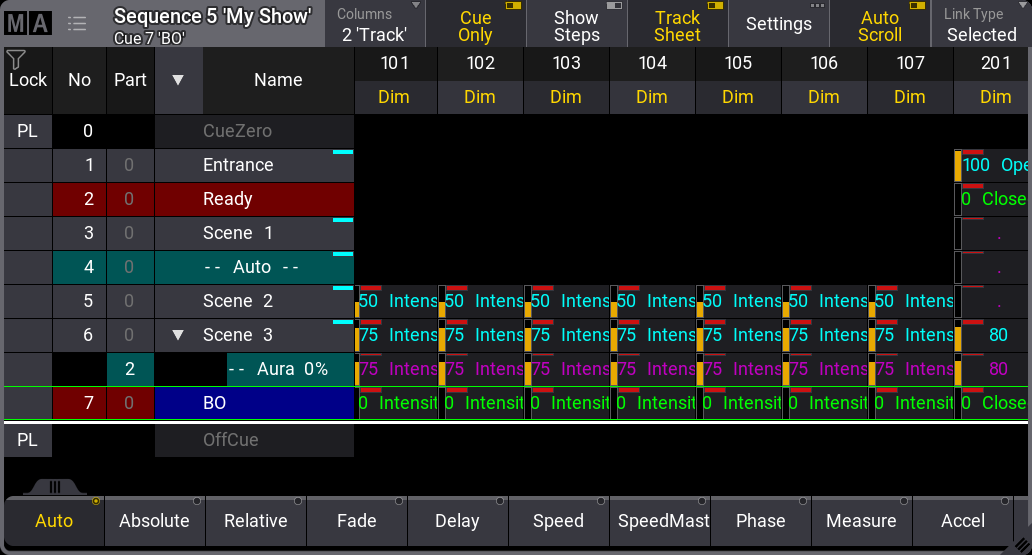
Task: Click the three-dot icon on Settings
Action: (x=817, y=6)
